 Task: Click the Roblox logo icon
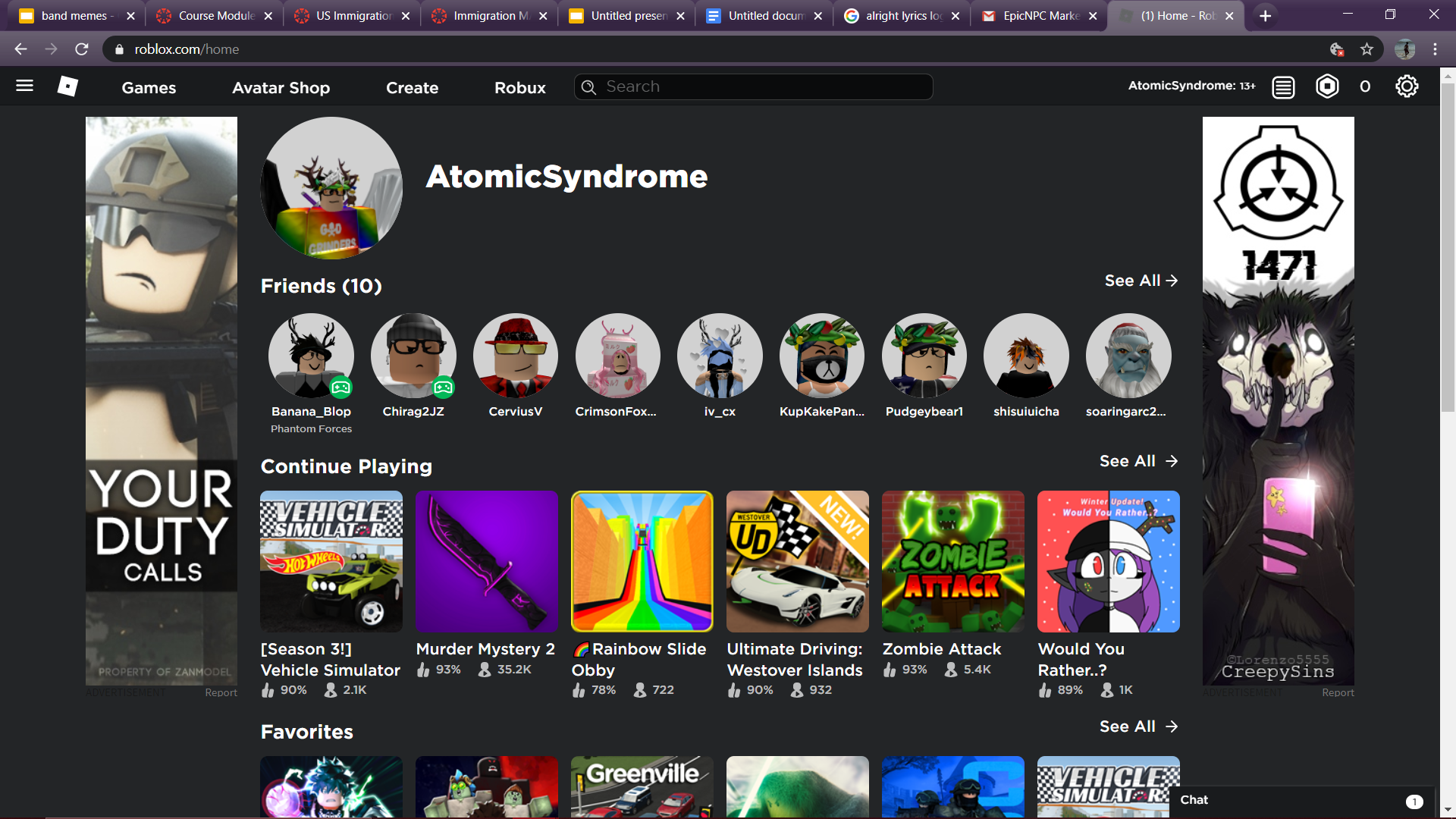(67, 86)
